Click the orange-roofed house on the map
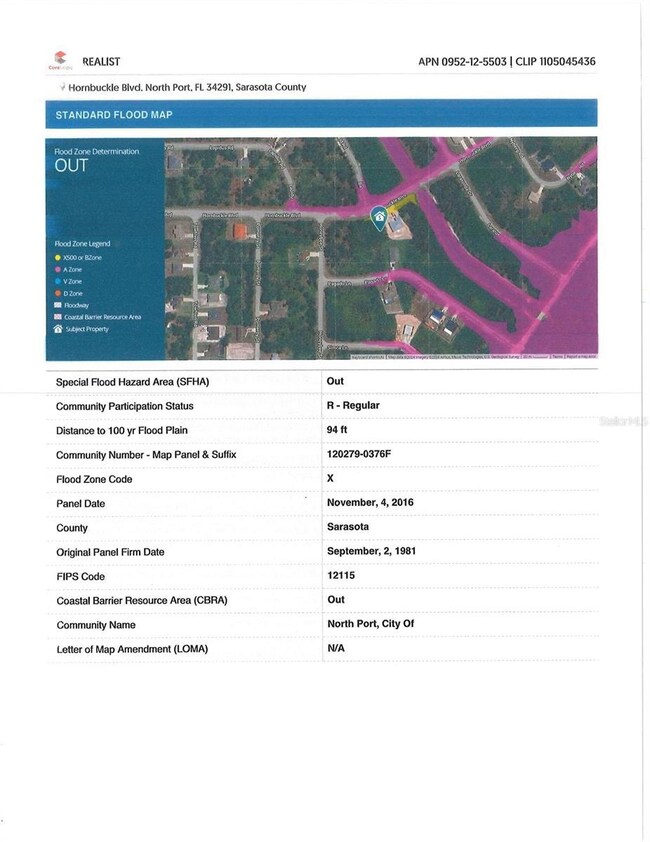The height and width of the screenshot is (842, 650). [x=240, y=232]
